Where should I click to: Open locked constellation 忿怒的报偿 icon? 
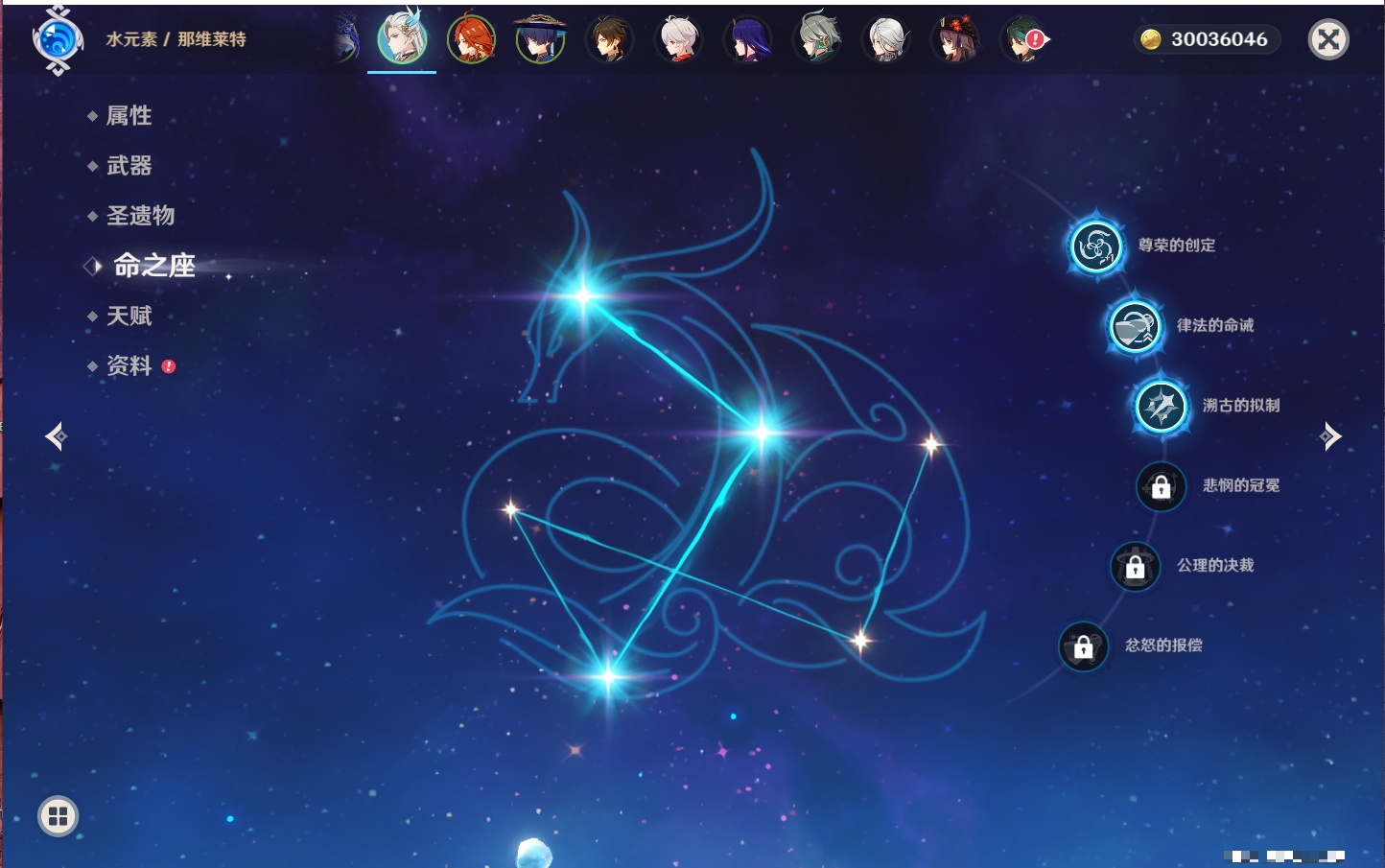[1083, 646]
